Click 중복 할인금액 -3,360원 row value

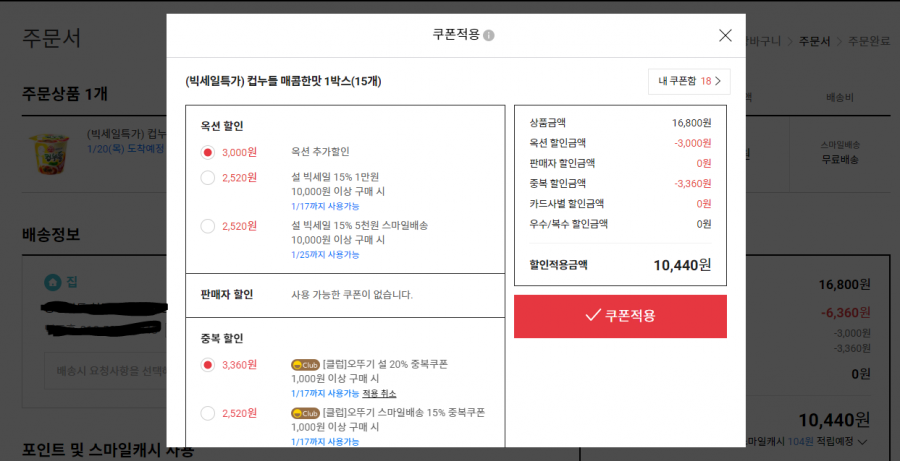click(693, 184)
